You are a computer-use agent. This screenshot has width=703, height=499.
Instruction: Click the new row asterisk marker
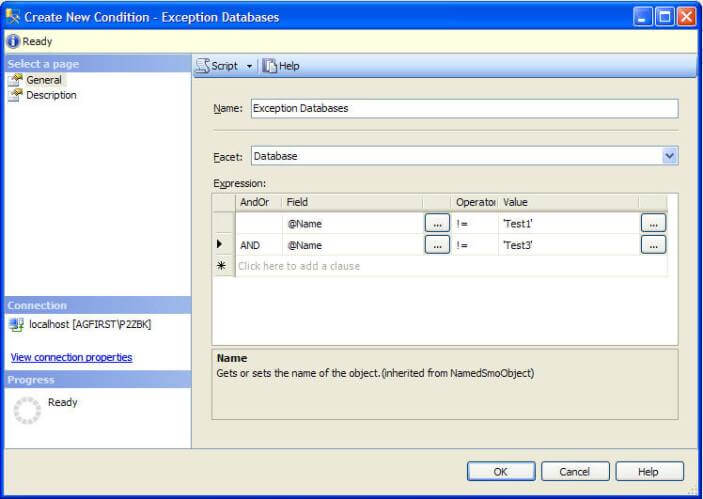221,266
